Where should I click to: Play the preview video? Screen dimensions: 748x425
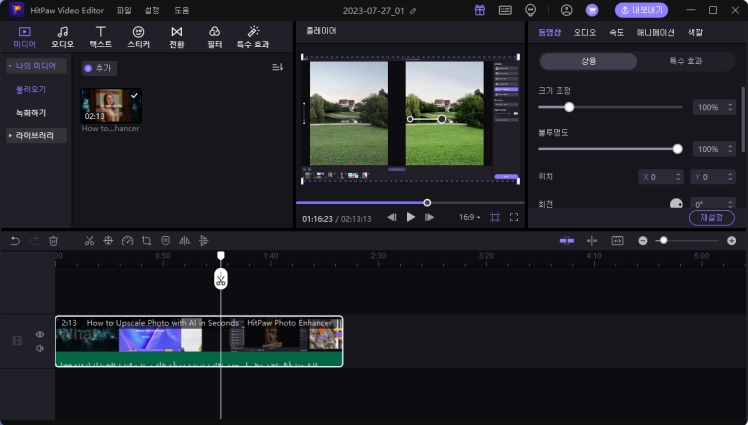[411, 217]
